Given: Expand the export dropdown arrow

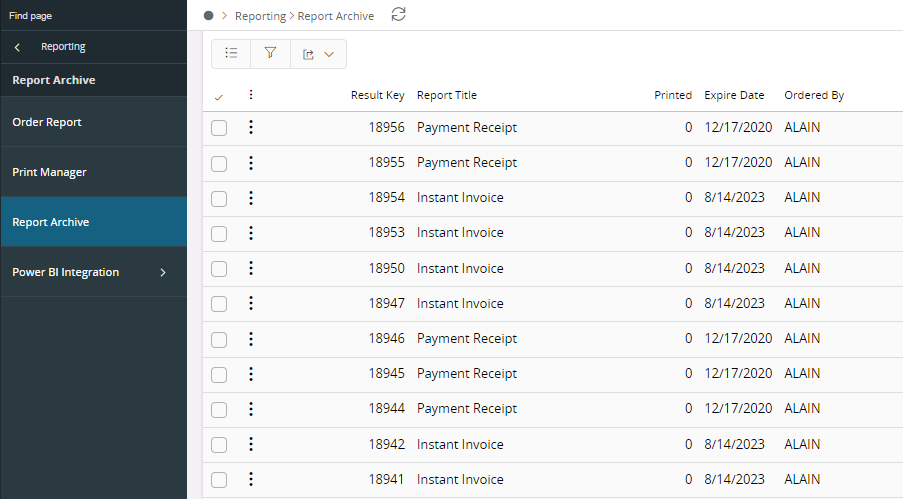Looking at the screenshot, I should 329,54.
